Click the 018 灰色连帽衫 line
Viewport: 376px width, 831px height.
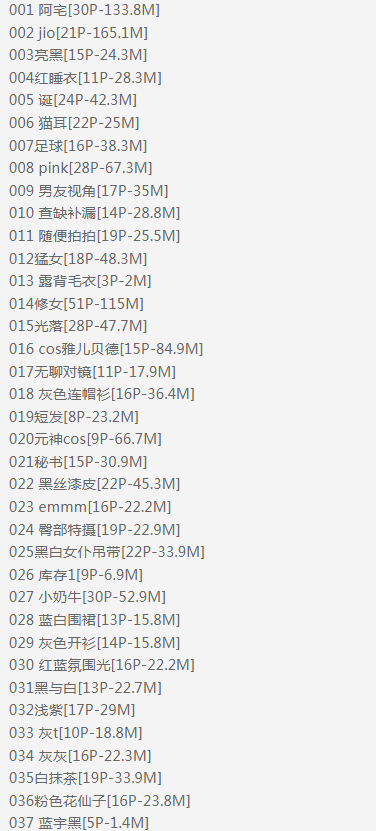[102, 394]
